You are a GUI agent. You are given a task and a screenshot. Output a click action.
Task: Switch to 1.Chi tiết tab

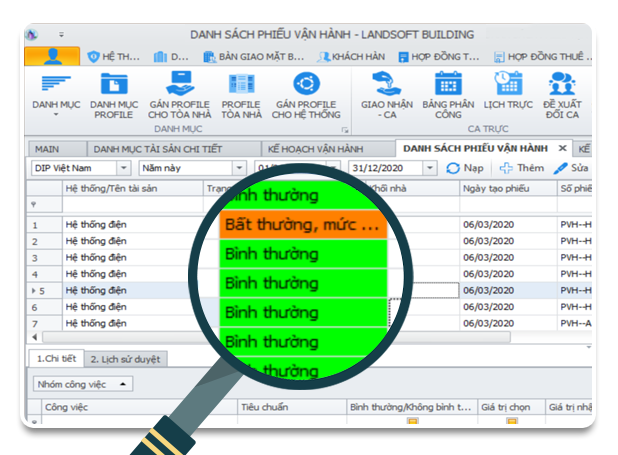tap(56, 359)
